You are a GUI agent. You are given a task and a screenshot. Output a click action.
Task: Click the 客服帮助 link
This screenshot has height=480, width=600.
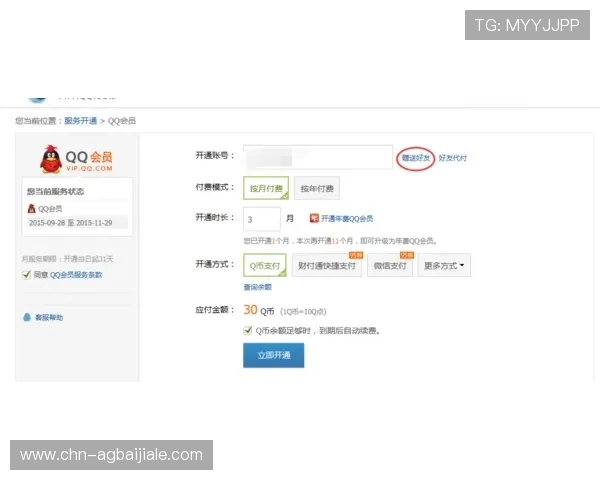coord(49,317)
